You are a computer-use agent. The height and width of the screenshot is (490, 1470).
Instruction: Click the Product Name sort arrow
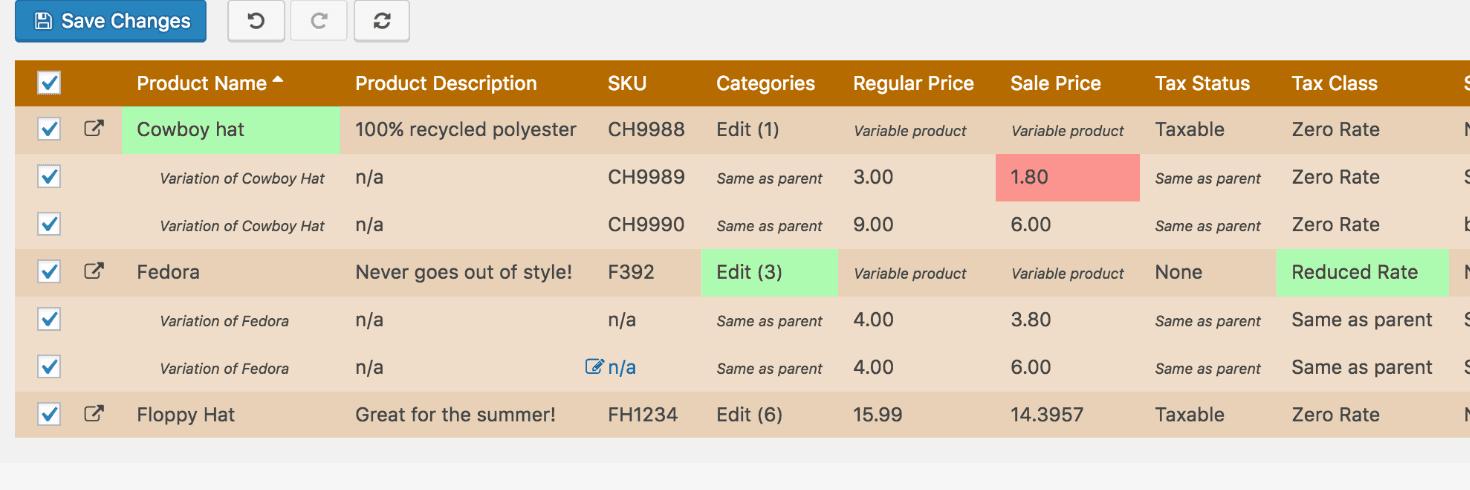pos(278,80)
